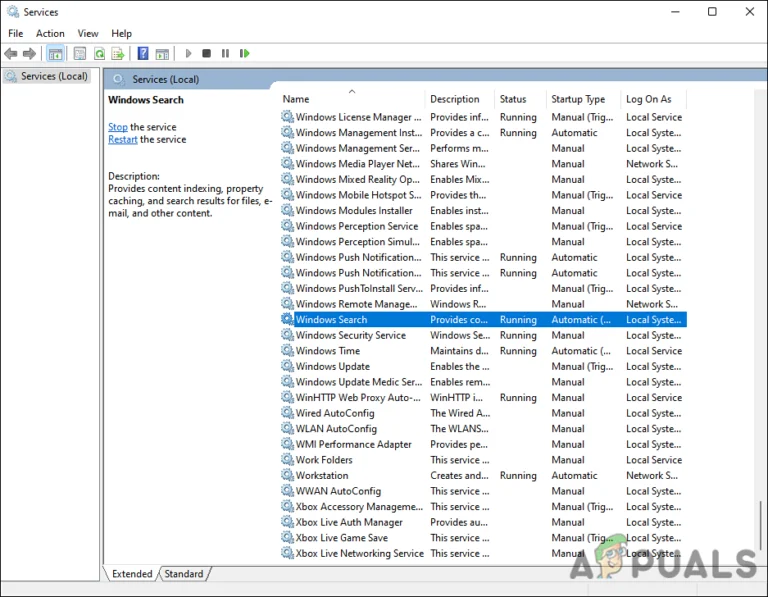Click gear icon beside Windows Update
768x597 pixels.
287,366
